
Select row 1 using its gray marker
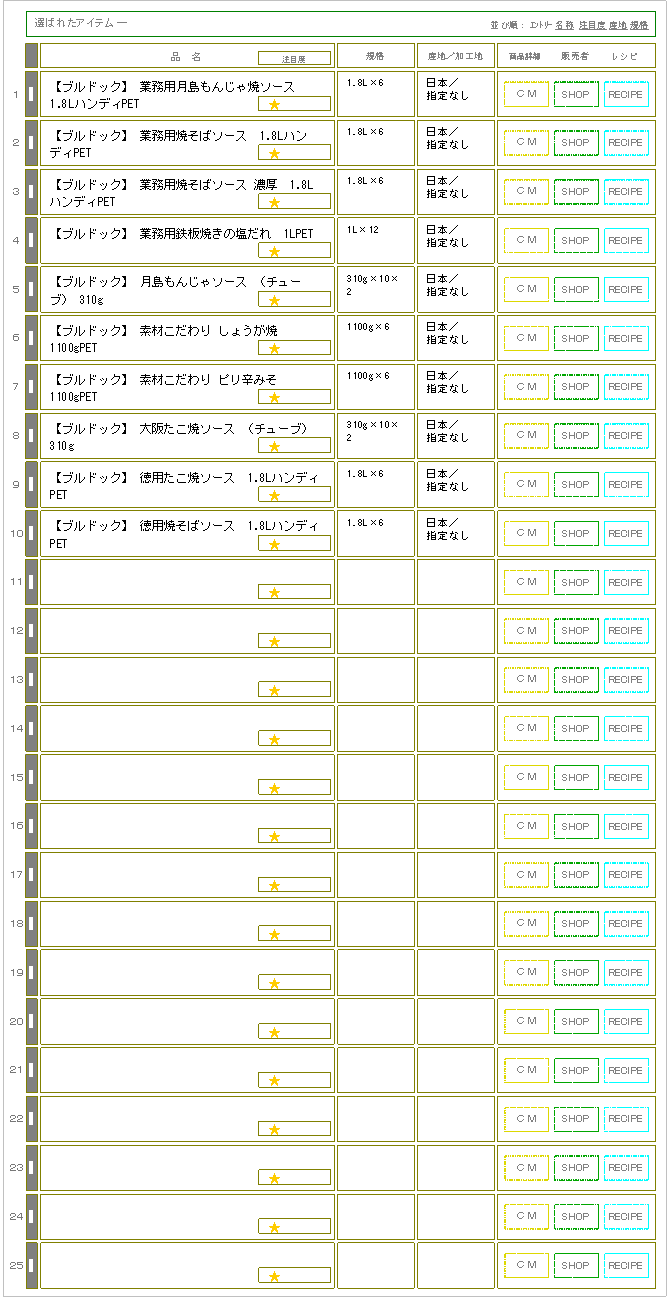pyautogui.click(x=31, y=94)
